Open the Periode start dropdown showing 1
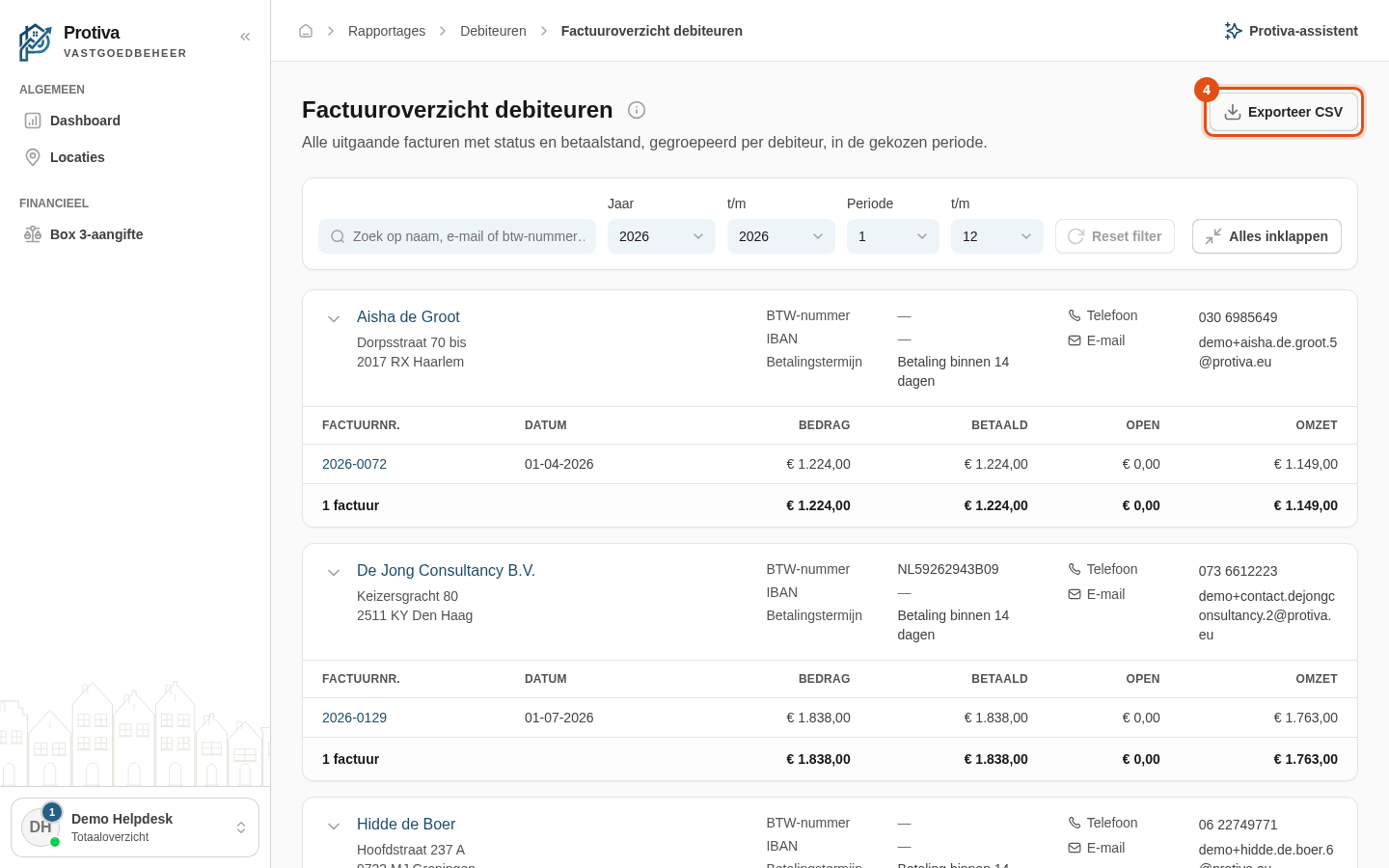 (893, 236)
